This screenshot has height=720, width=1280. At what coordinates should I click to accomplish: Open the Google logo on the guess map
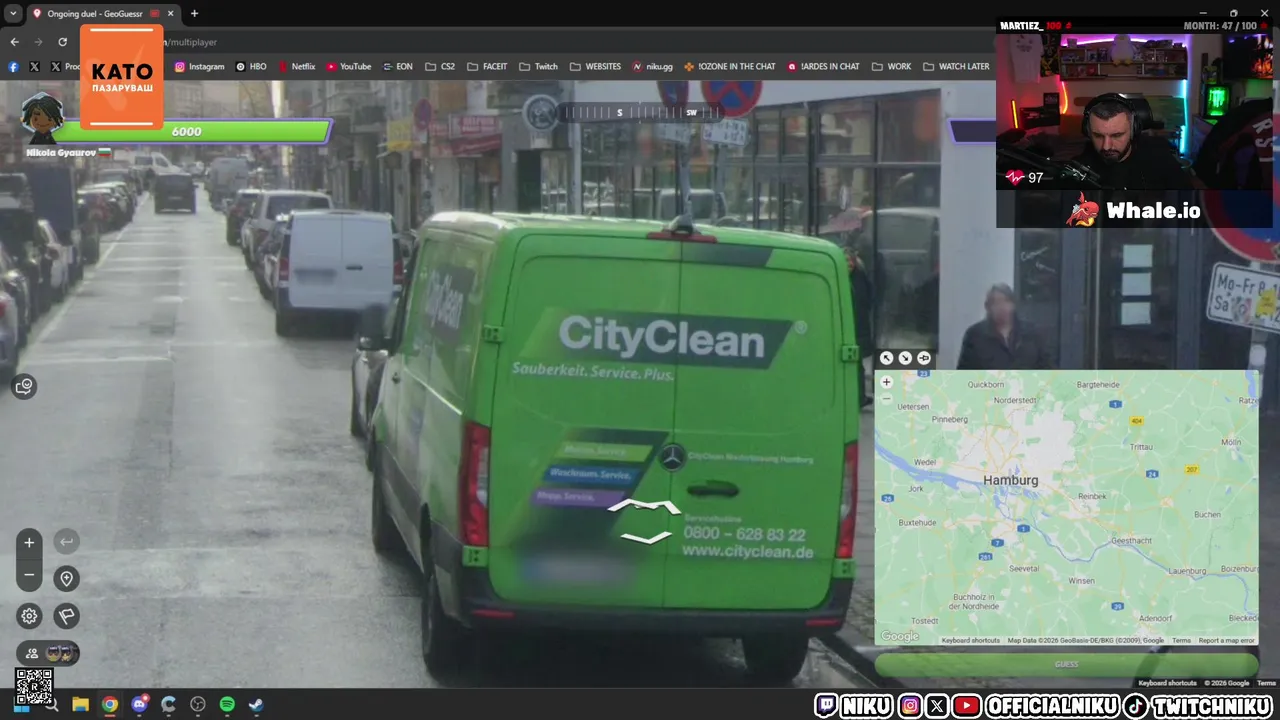tap(899, 636)
